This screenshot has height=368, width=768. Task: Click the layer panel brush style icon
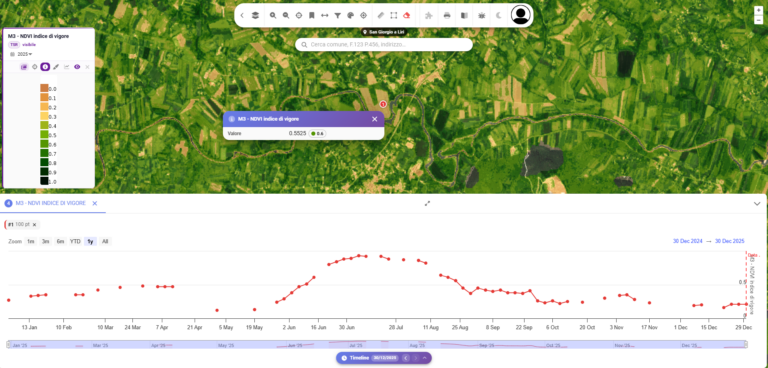tap(56, 67)
